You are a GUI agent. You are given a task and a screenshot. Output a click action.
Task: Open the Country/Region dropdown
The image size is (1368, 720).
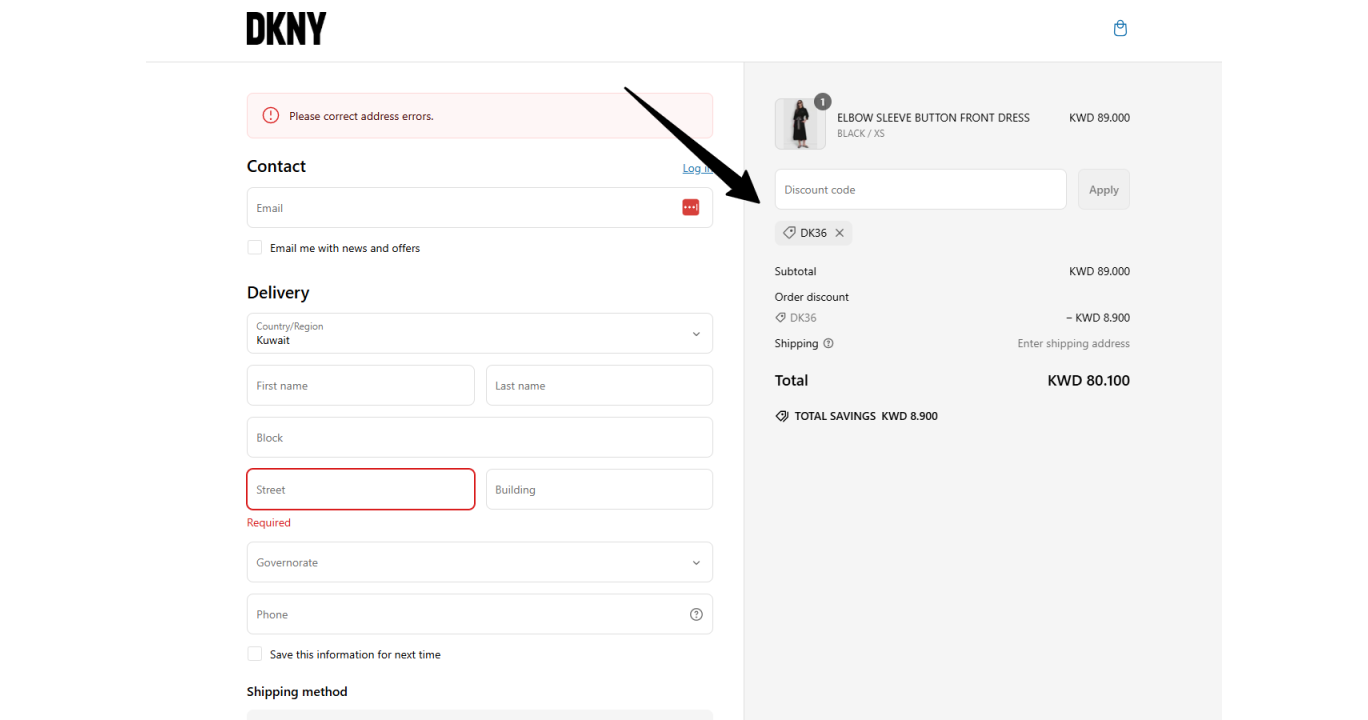[480, 333]
